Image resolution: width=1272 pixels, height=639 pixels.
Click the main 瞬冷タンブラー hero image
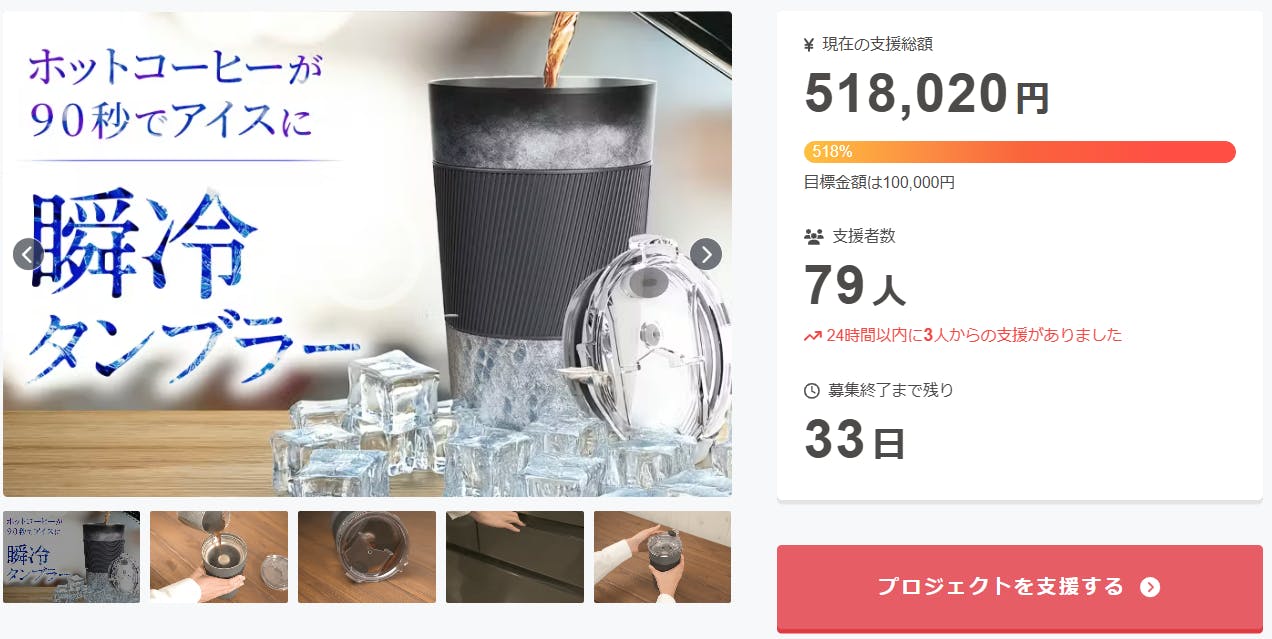click(367, 254)
